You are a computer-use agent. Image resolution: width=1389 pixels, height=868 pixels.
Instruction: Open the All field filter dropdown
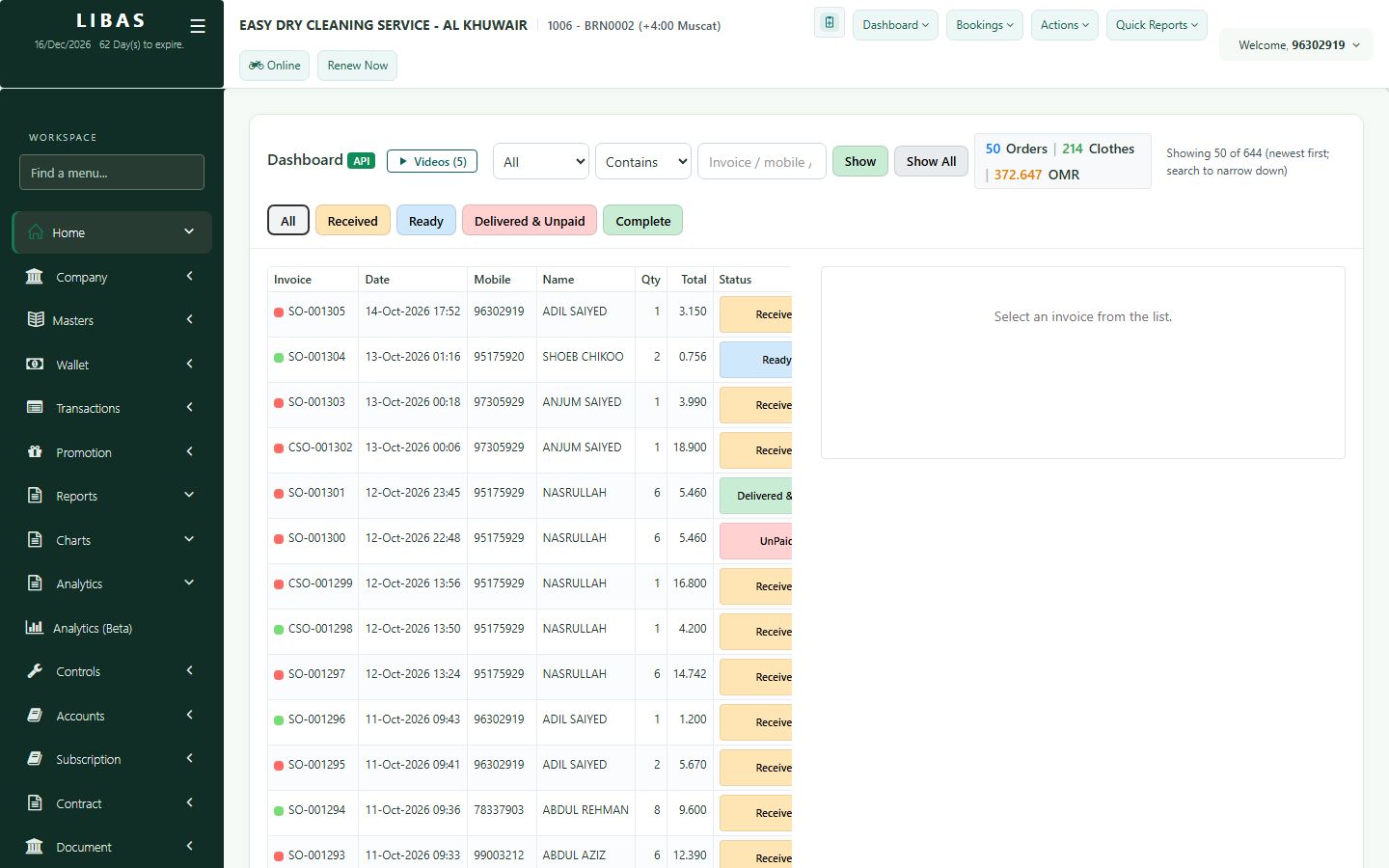541,161
